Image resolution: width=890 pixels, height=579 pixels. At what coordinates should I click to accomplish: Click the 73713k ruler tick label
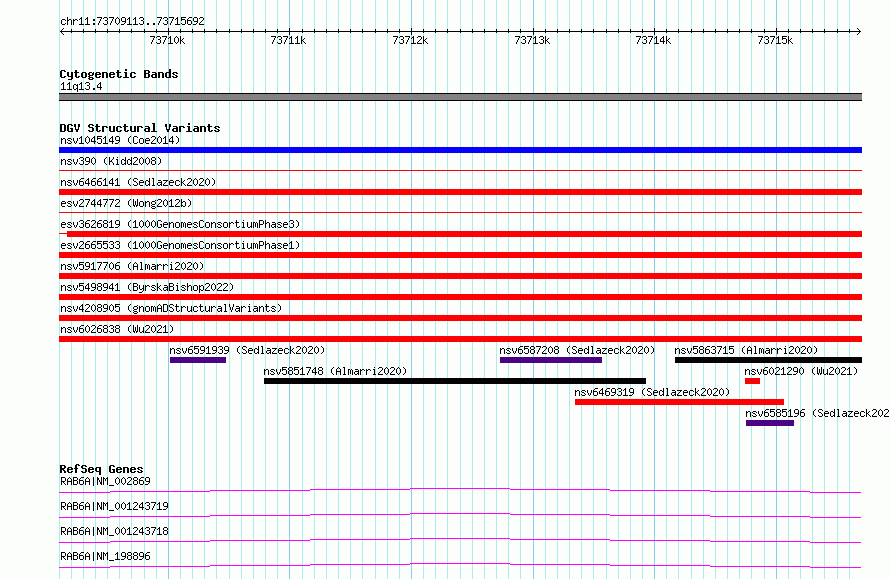pos(532,40)
